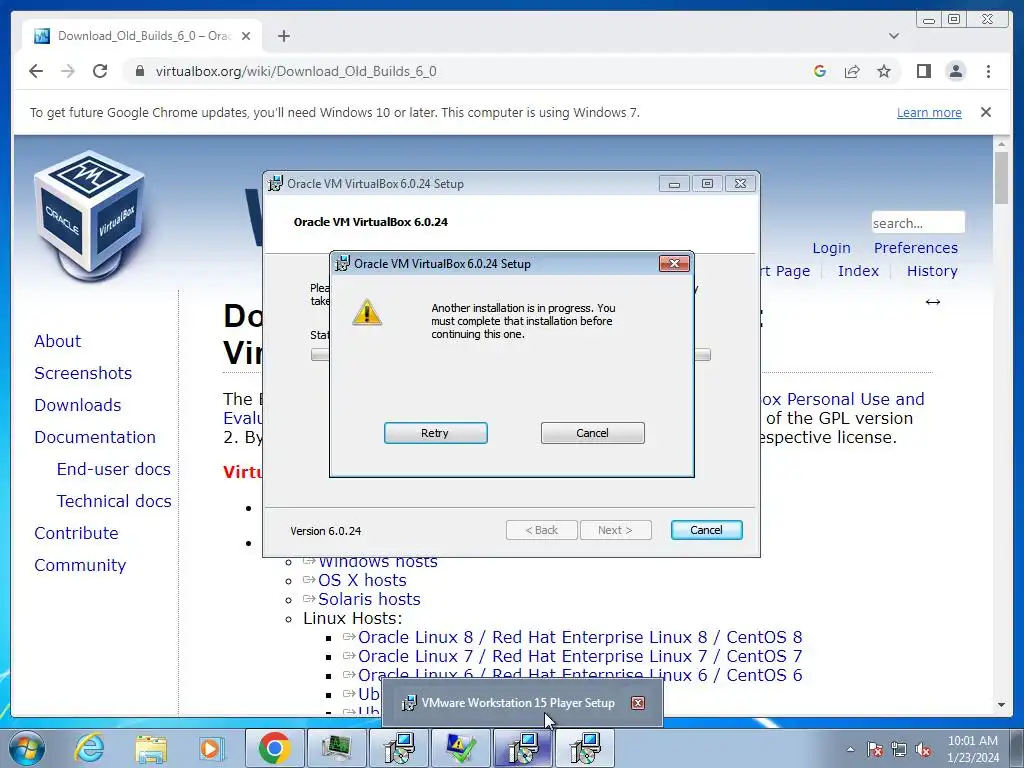Open About in sidebar
The width and height of the screenshot is (1024, 768).
coord(57,341)
